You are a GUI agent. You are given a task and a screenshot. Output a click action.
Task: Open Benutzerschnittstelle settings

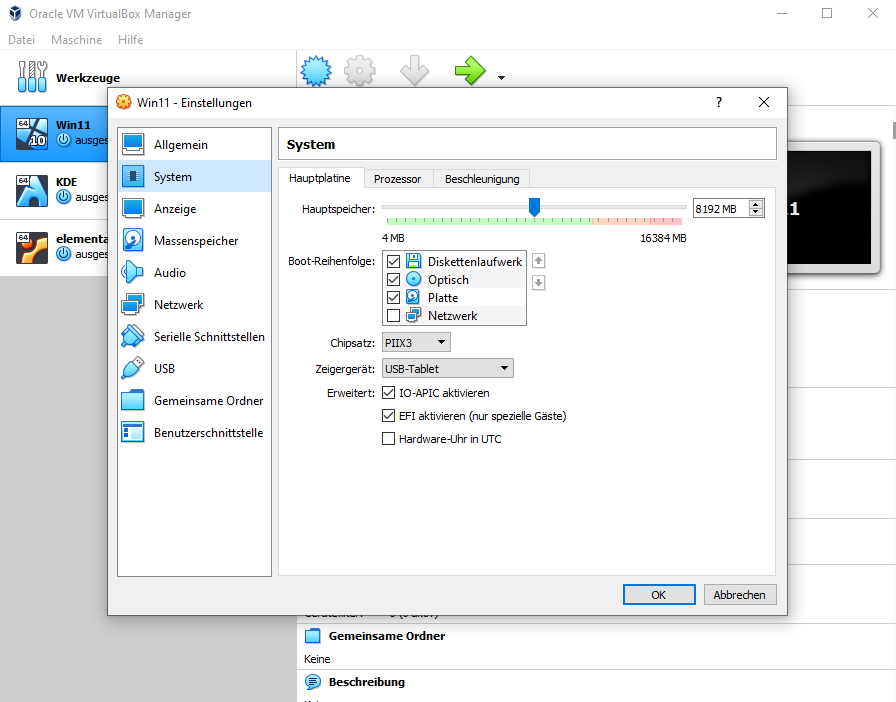coord(194,433)
